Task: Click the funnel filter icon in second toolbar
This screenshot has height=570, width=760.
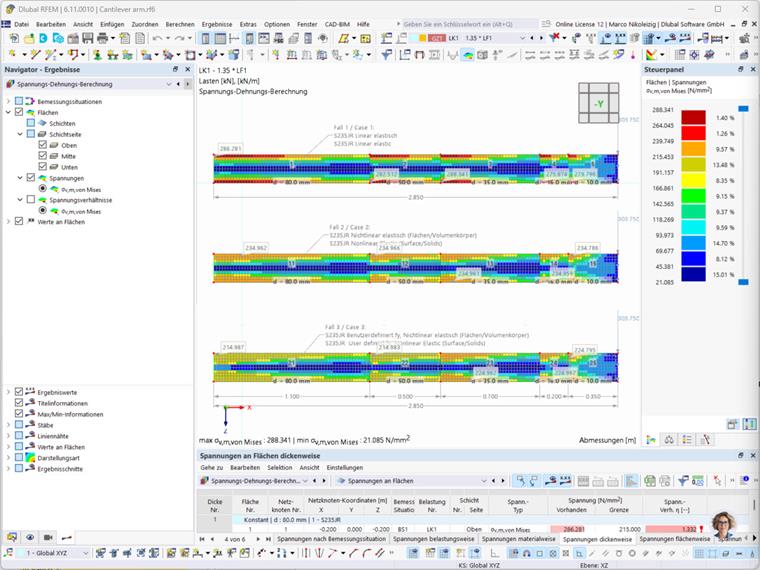Action: point(386,55)
